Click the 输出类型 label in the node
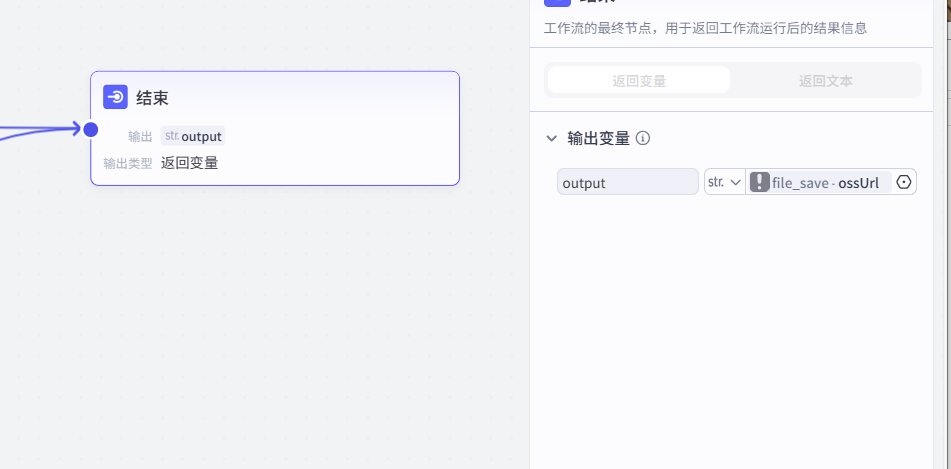This screenshot has height=469, width=951. pos(128,162)
